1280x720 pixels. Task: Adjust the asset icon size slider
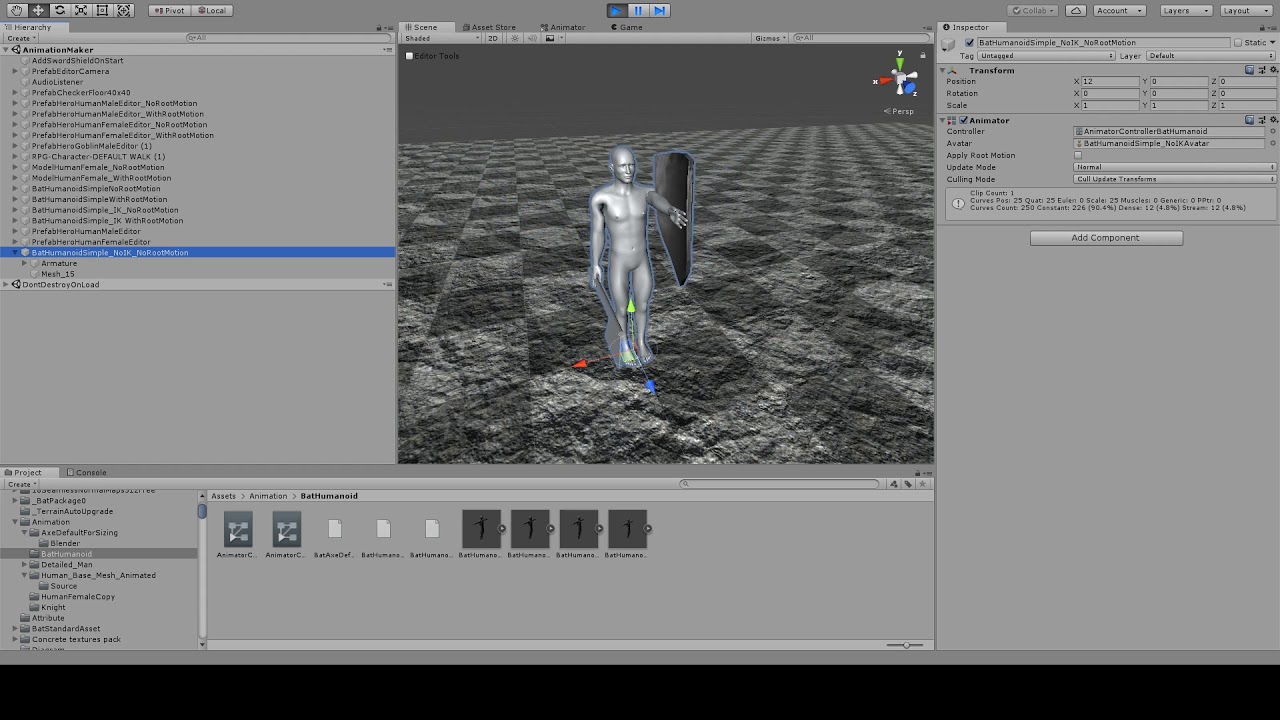(905, 645)
